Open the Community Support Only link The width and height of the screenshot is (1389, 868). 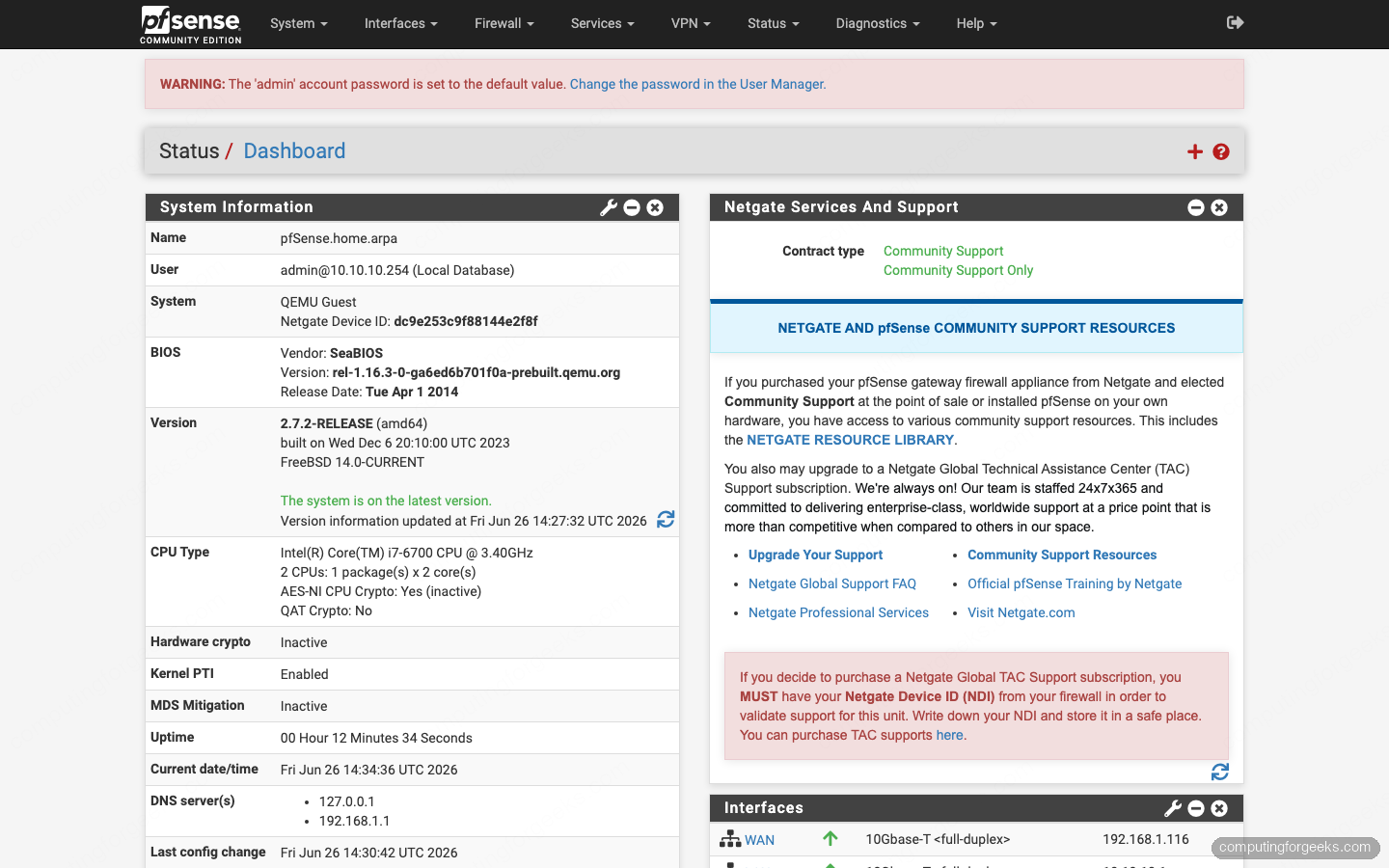[x=958, y=270]
